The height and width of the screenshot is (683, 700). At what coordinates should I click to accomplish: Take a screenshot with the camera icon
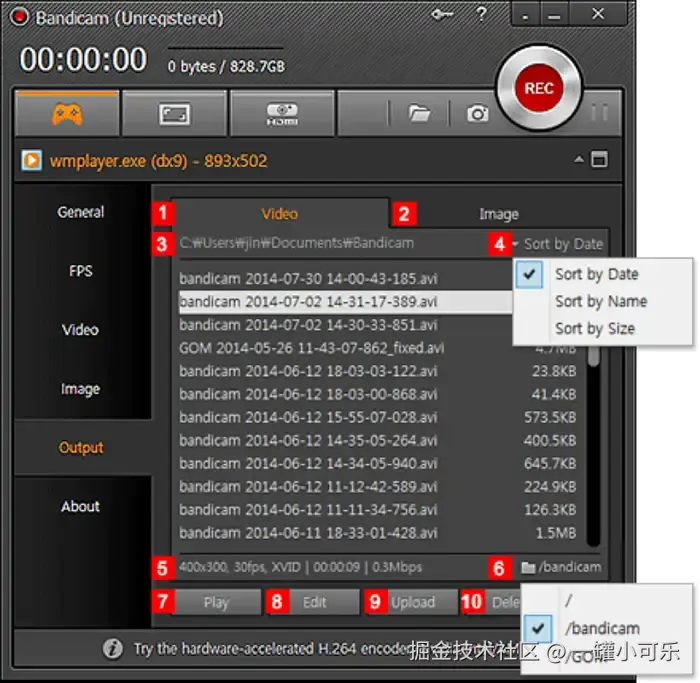coord(477,114)
